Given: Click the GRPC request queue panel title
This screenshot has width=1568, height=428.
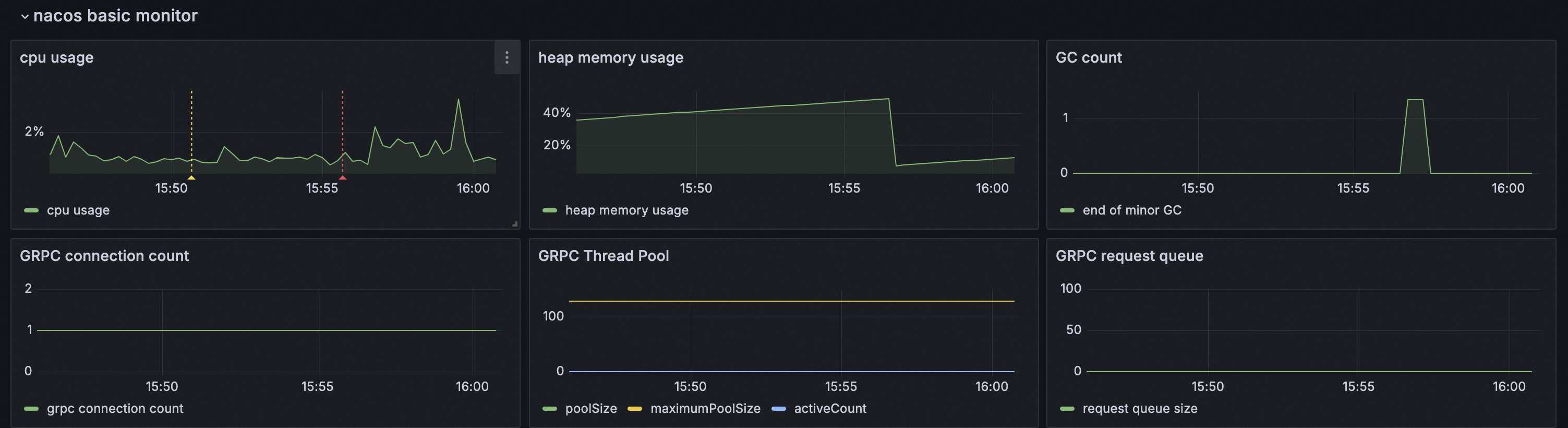Looking at the screenshot, I should pyautogui.click(x=1129, y=256).
